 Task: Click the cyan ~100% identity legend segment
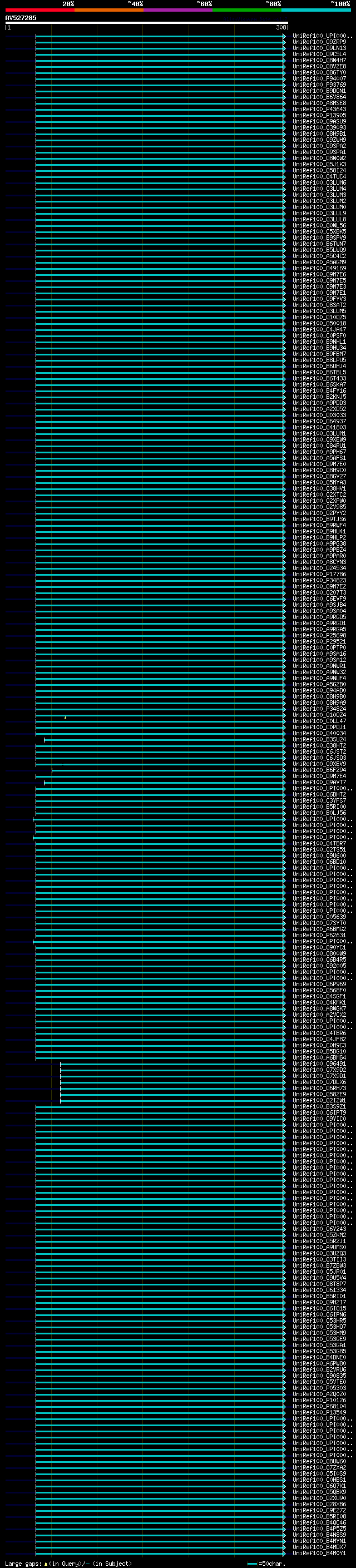coord(316,11)
